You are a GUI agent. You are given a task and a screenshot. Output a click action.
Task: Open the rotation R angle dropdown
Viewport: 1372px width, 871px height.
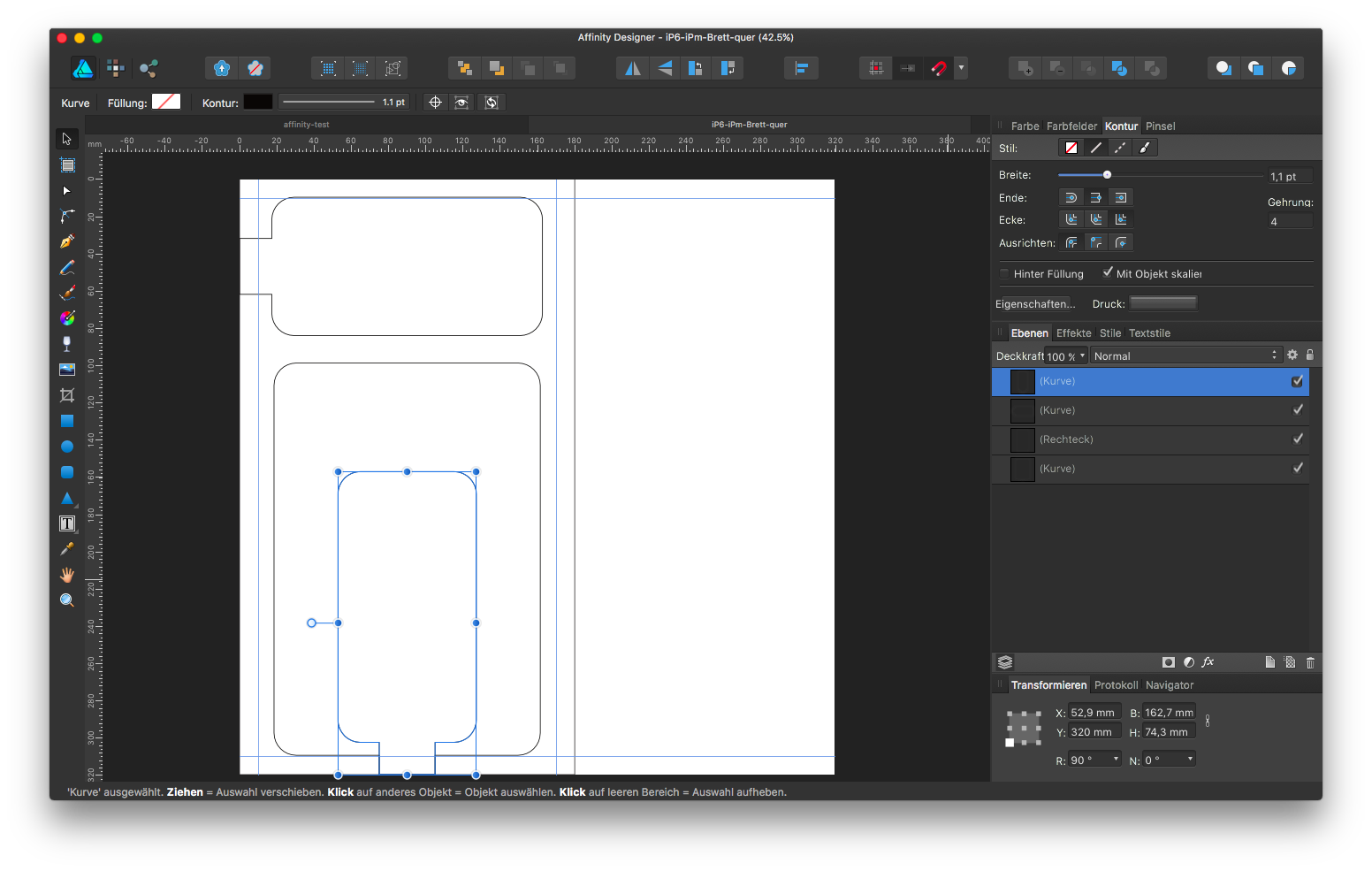coord(1116,760)
